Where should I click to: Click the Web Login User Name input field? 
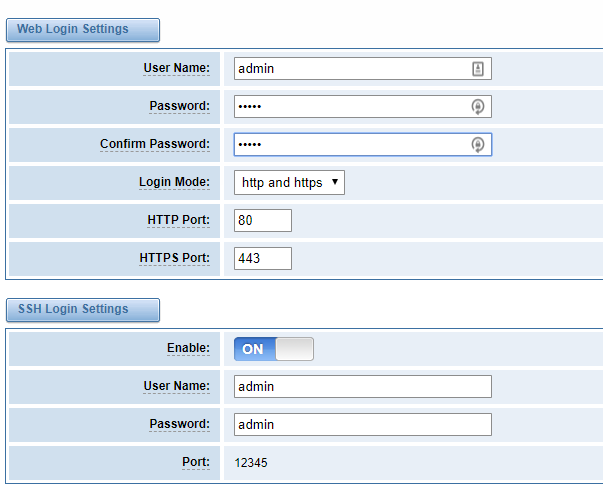coord(363,69)
